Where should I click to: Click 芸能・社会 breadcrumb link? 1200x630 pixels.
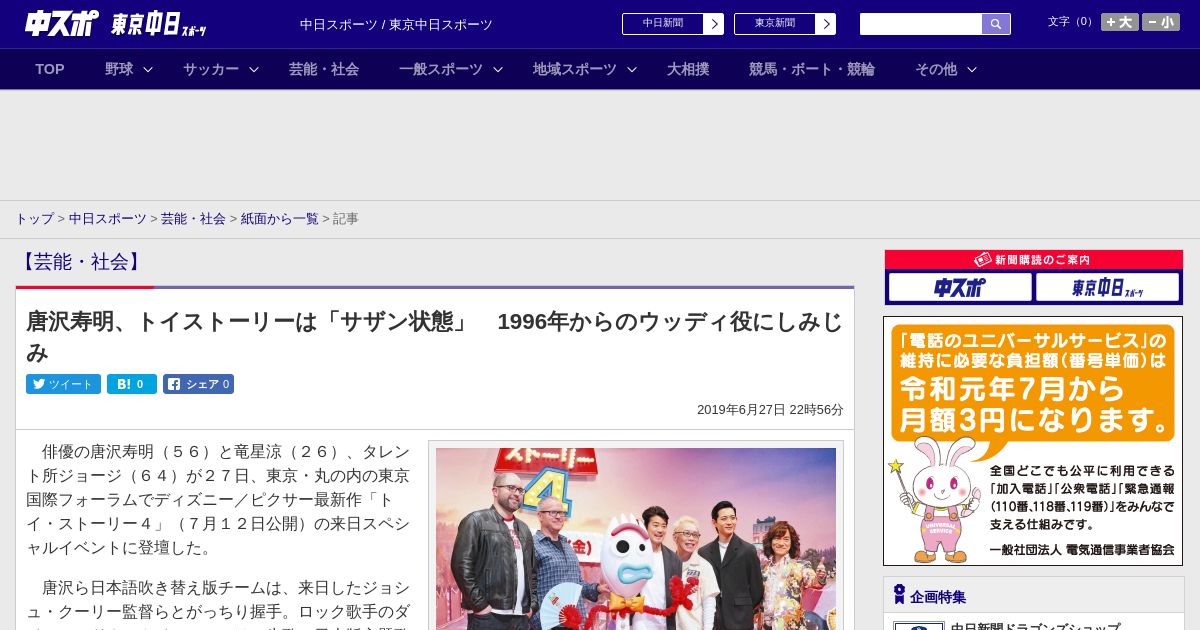(193, 219)
